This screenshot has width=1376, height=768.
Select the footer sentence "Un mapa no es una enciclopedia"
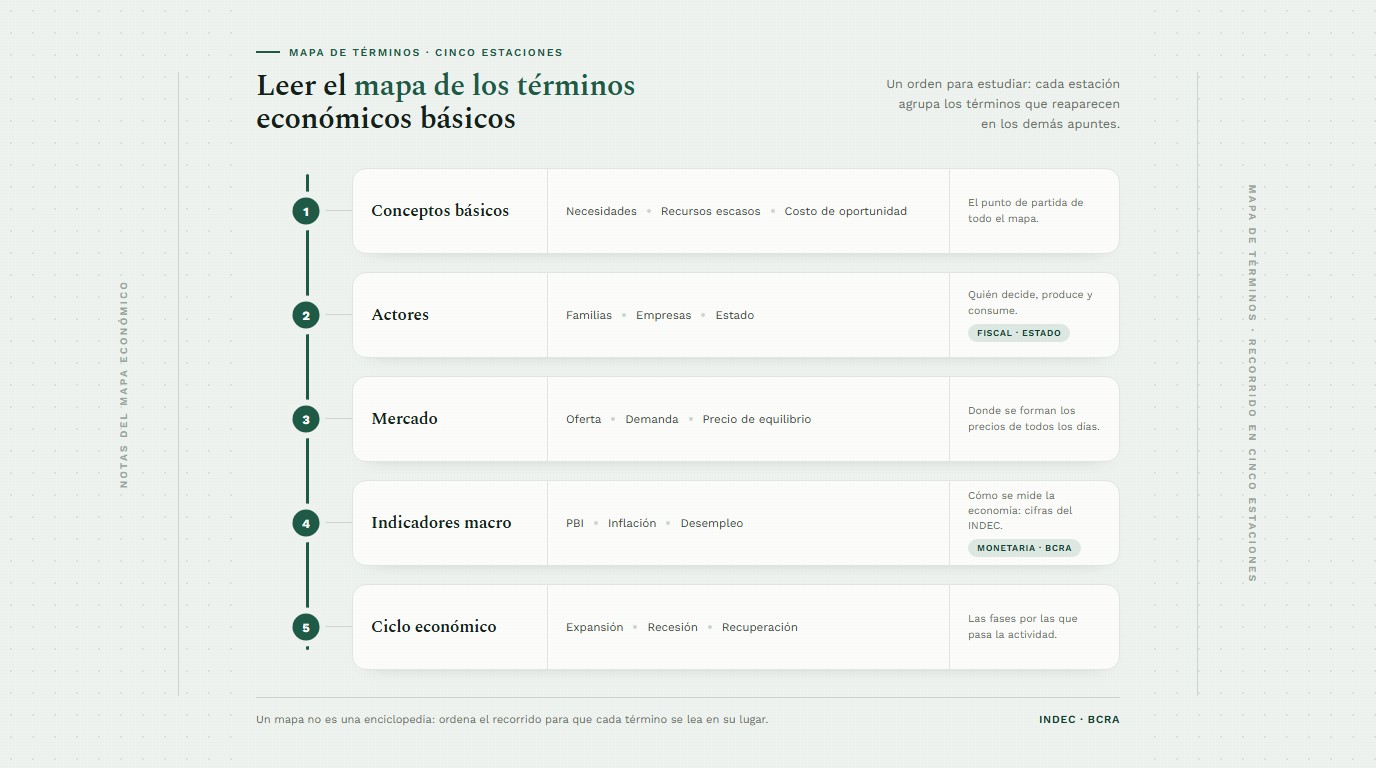click(x=512, y=720)
